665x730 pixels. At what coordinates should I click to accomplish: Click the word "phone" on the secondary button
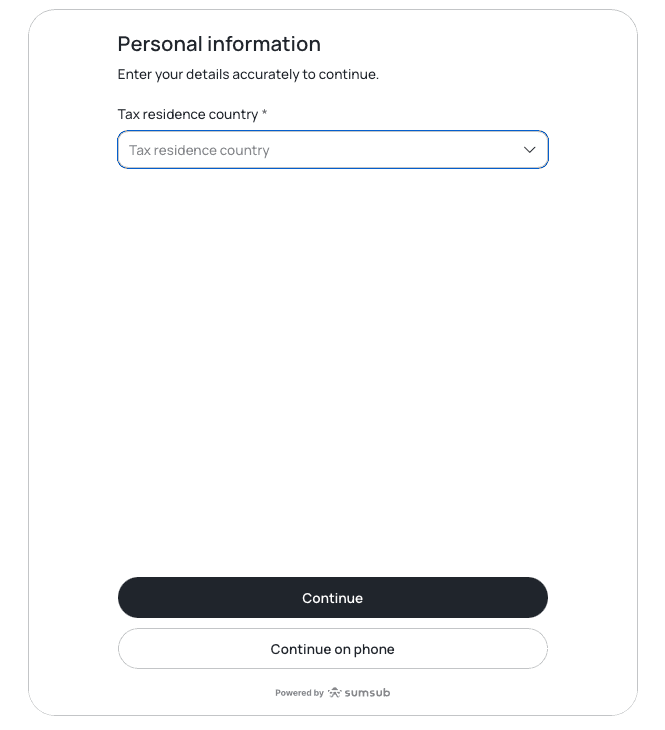373,649
